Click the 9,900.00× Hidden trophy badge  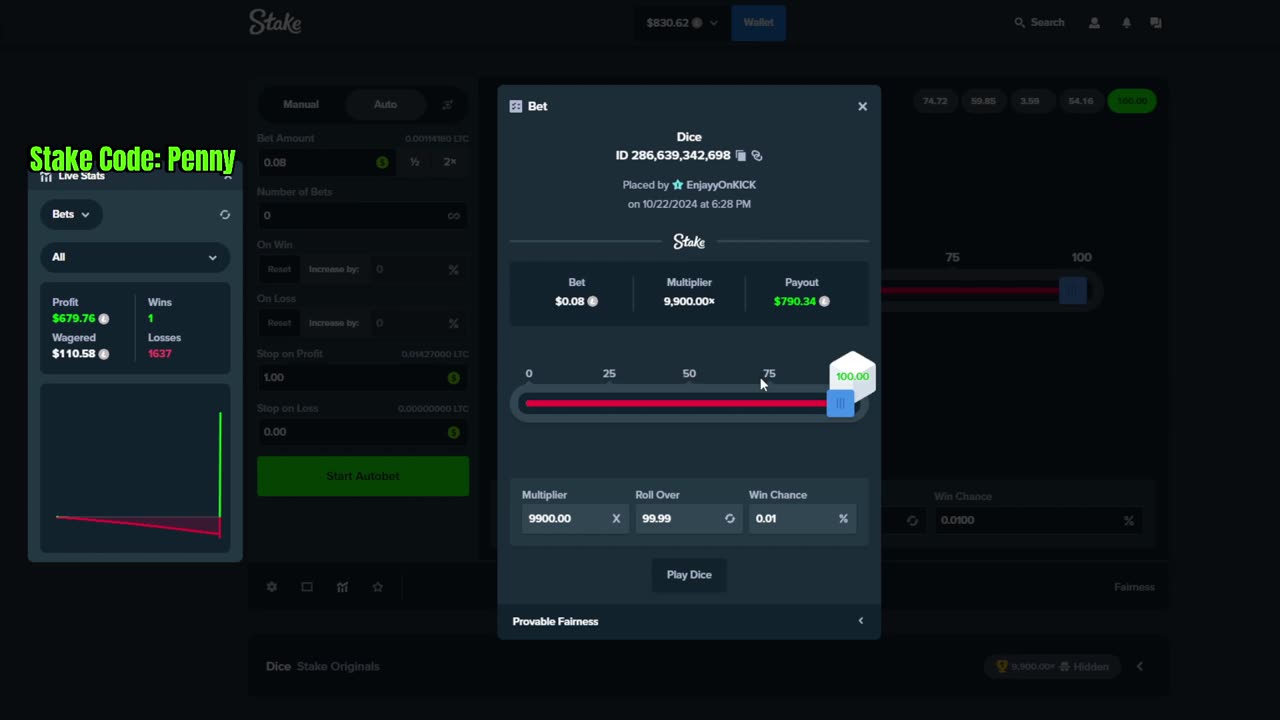[1052, 666]
